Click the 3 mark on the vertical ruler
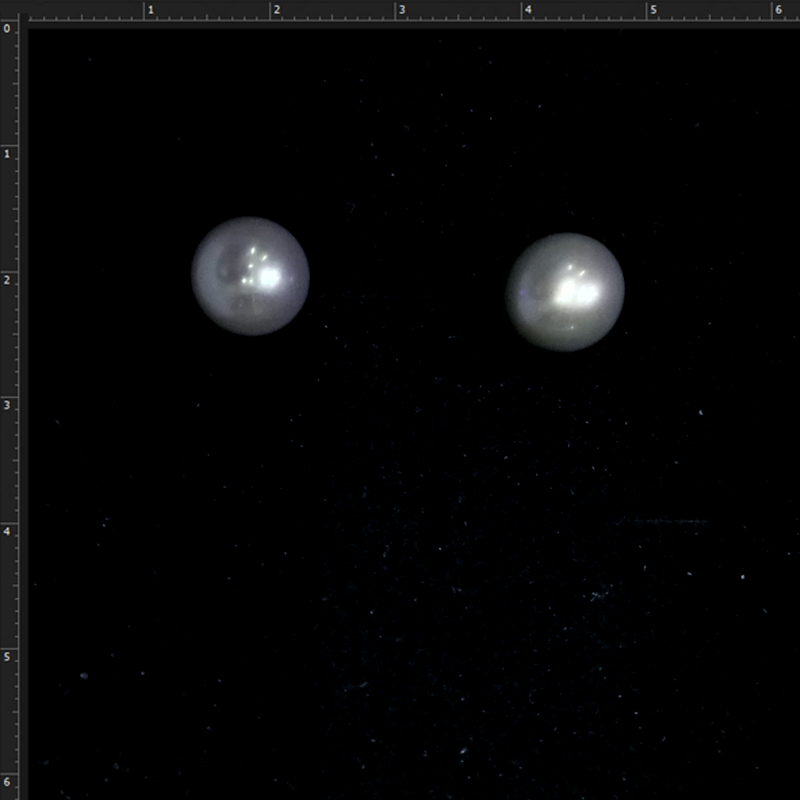 pos(7,405)
